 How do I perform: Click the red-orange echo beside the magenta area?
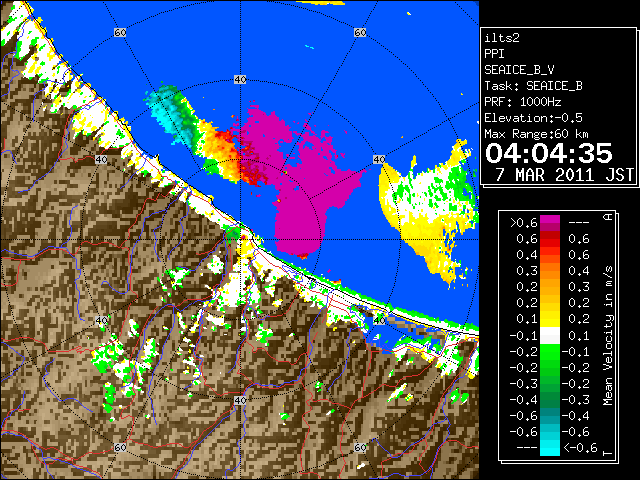point(231,153)
